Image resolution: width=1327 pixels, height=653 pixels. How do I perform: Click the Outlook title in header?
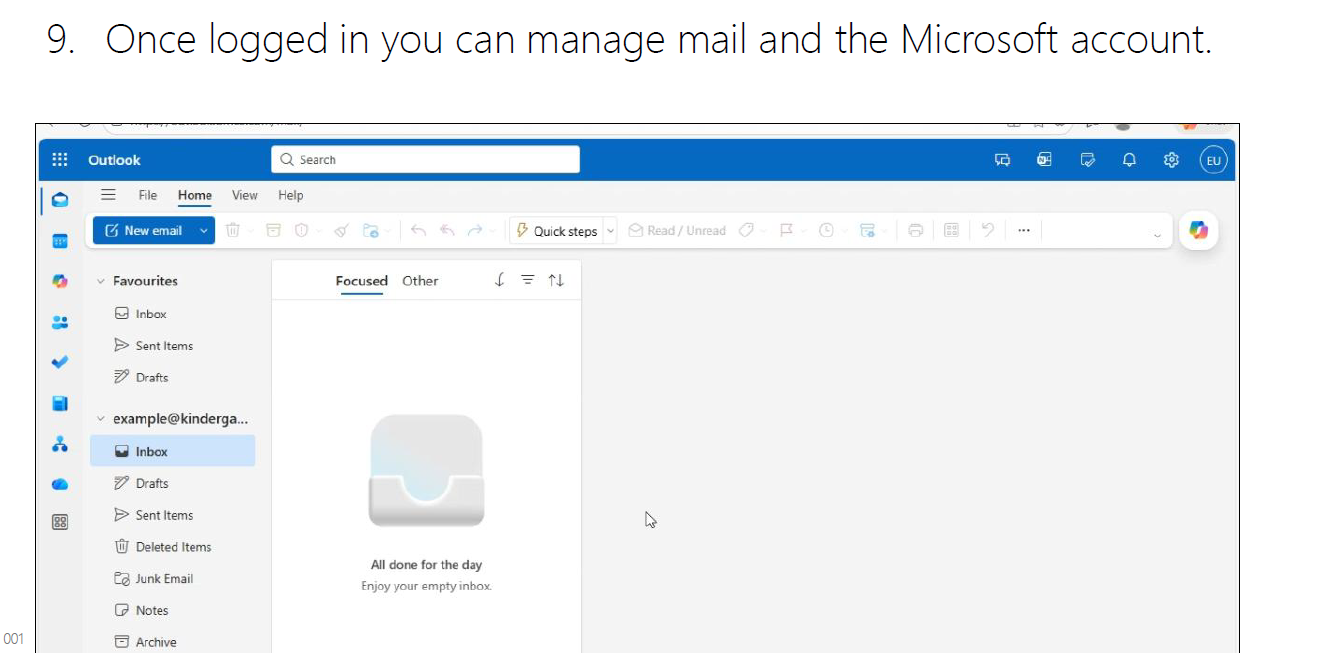(114, 160)
